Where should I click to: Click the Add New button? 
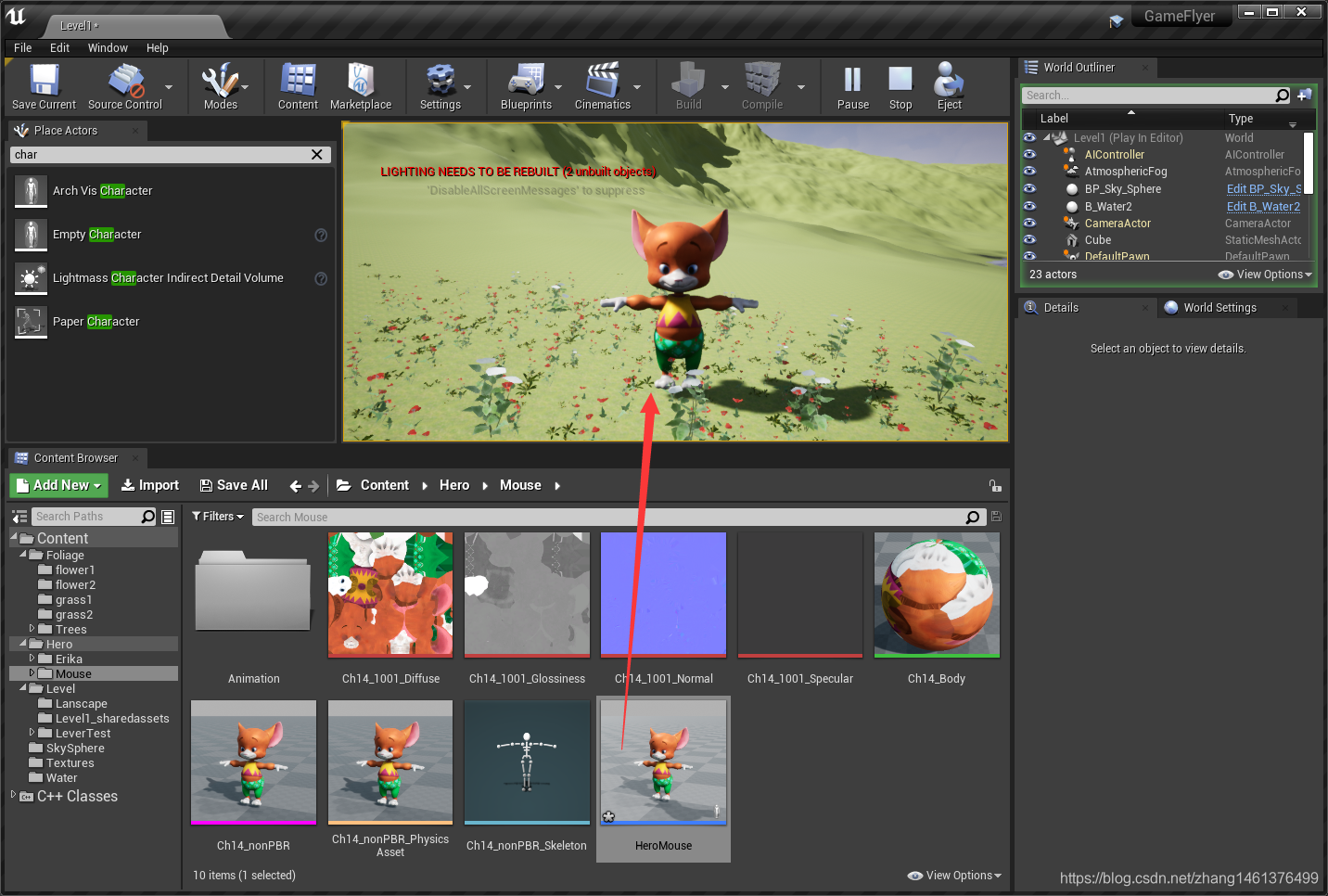click(59, 485)
